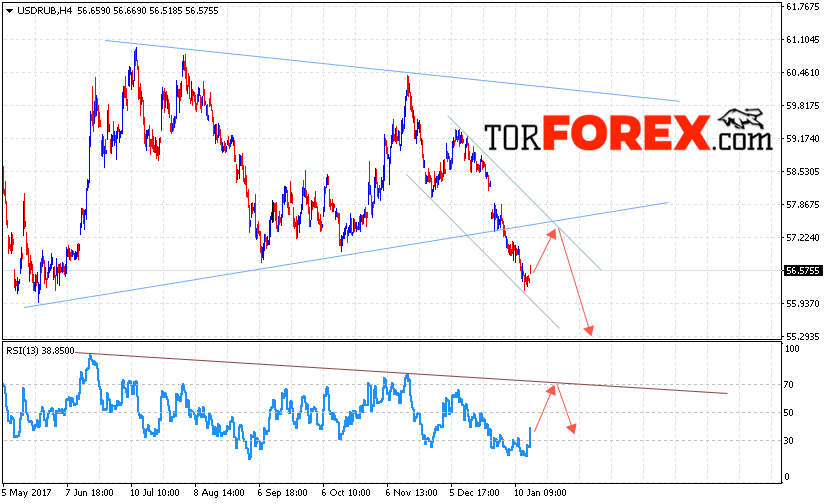Select the 61.1045 price scale value

click(802, 39)
